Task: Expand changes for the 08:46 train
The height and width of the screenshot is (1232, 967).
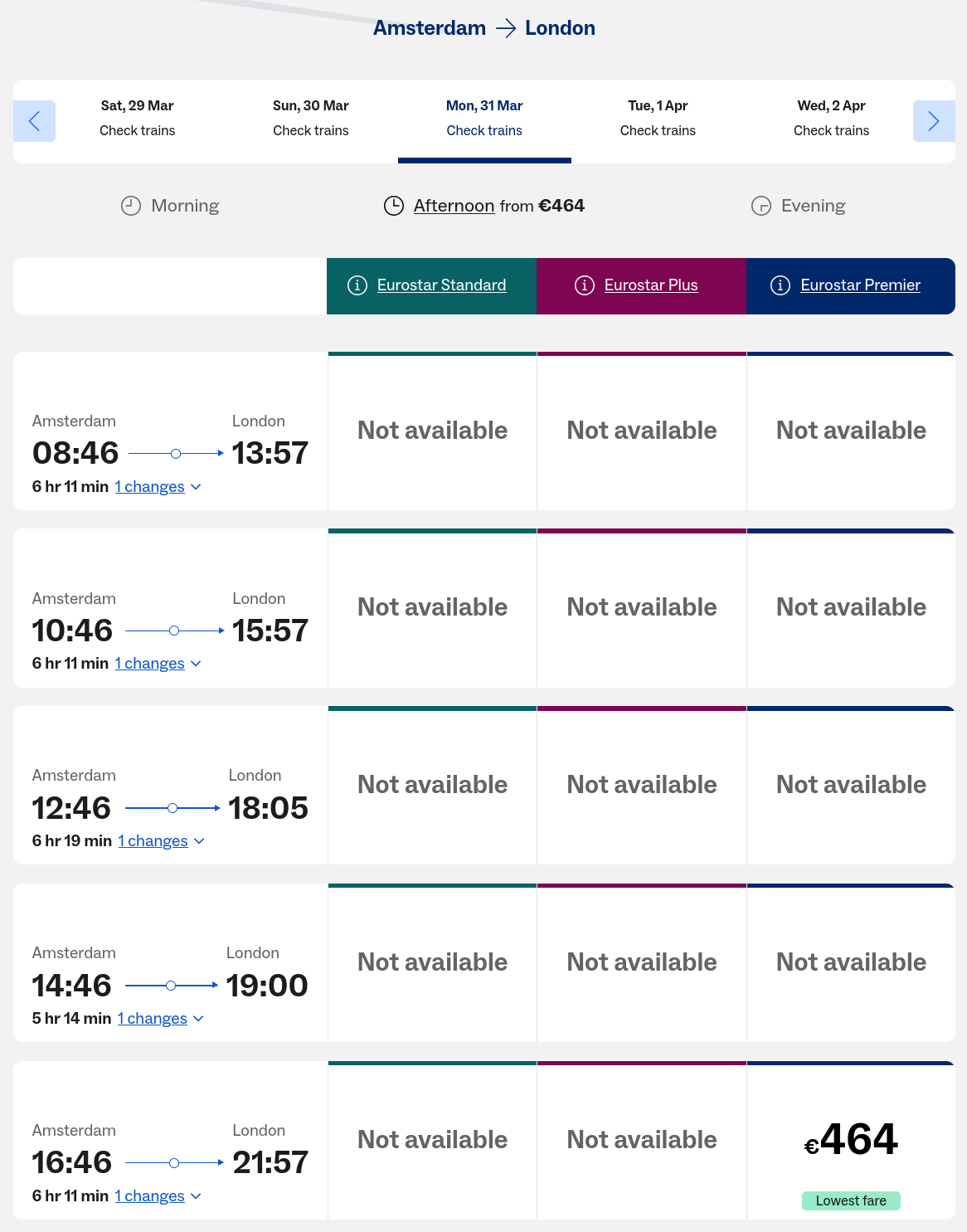Action: [158, 487]
